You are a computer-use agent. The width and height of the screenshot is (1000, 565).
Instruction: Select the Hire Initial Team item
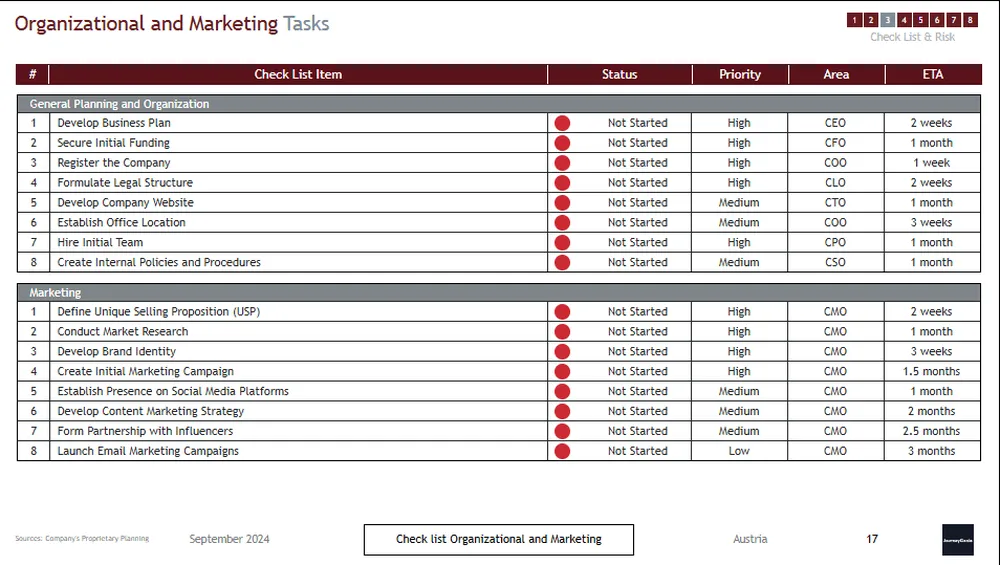pos(100,242)
